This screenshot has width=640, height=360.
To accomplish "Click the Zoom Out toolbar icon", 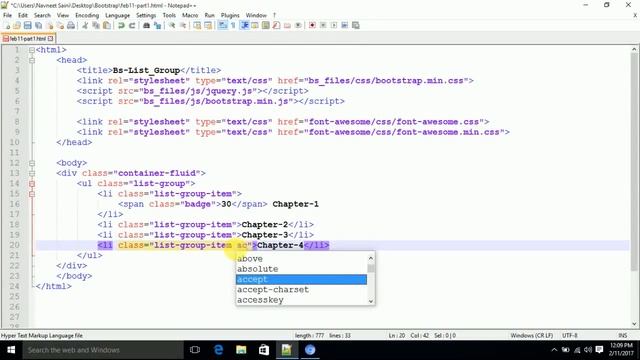I will pos(182,25).
